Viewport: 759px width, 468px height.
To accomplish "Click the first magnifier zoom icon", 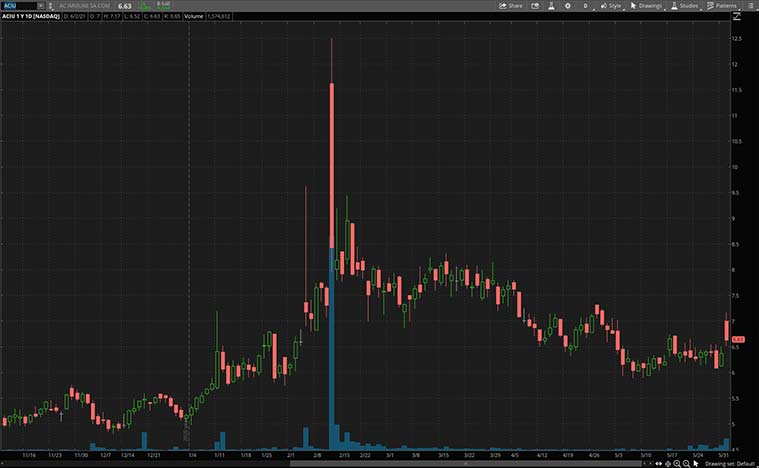I will 677,464.
